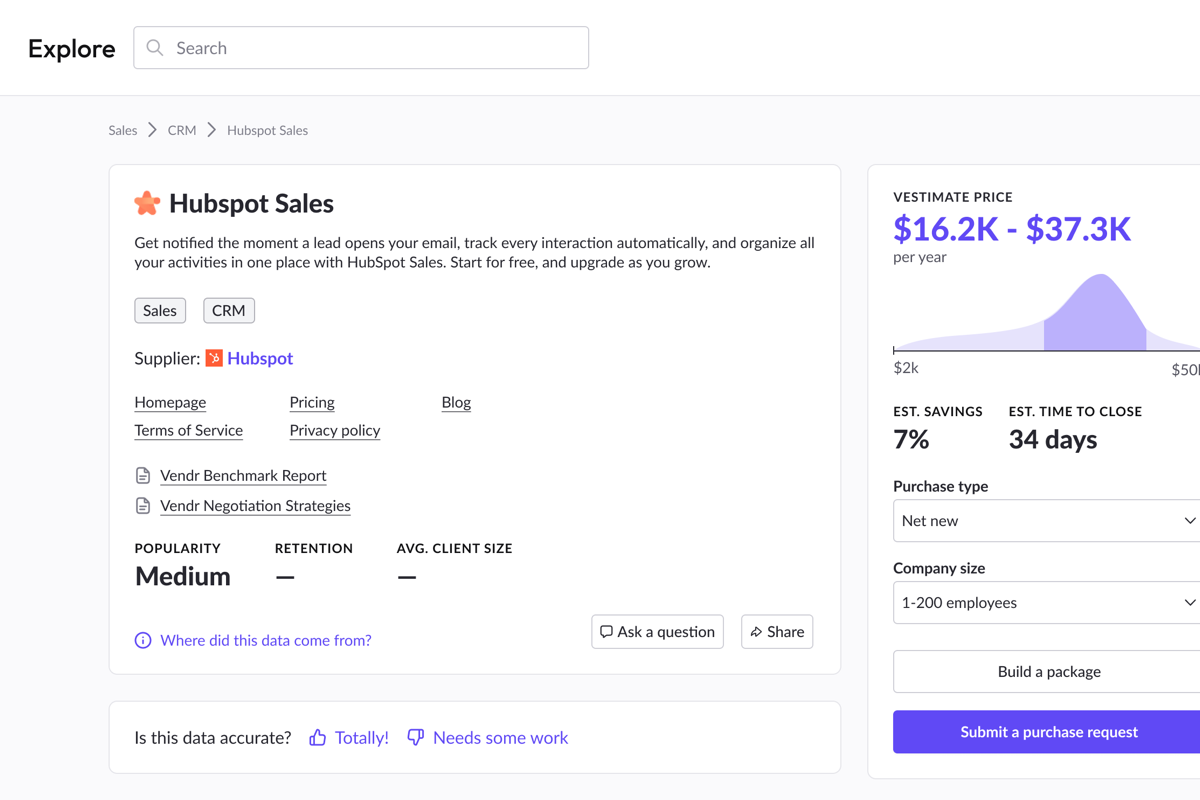Open the Pricing link
The image size is (1200, 800).
click(312, 402)
